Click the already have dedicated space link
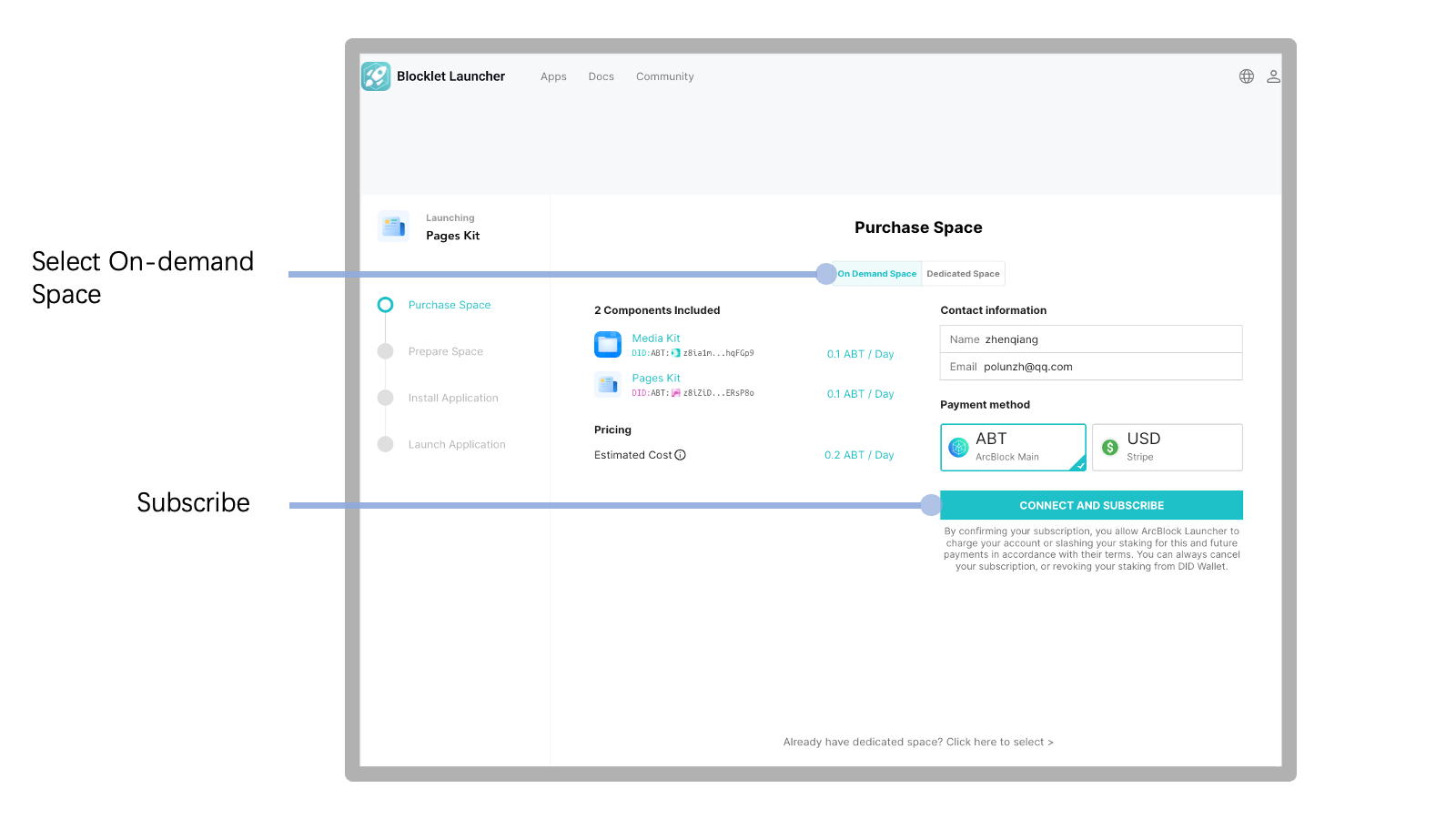Screen dimensions: 1456x819 pos(918,743)
